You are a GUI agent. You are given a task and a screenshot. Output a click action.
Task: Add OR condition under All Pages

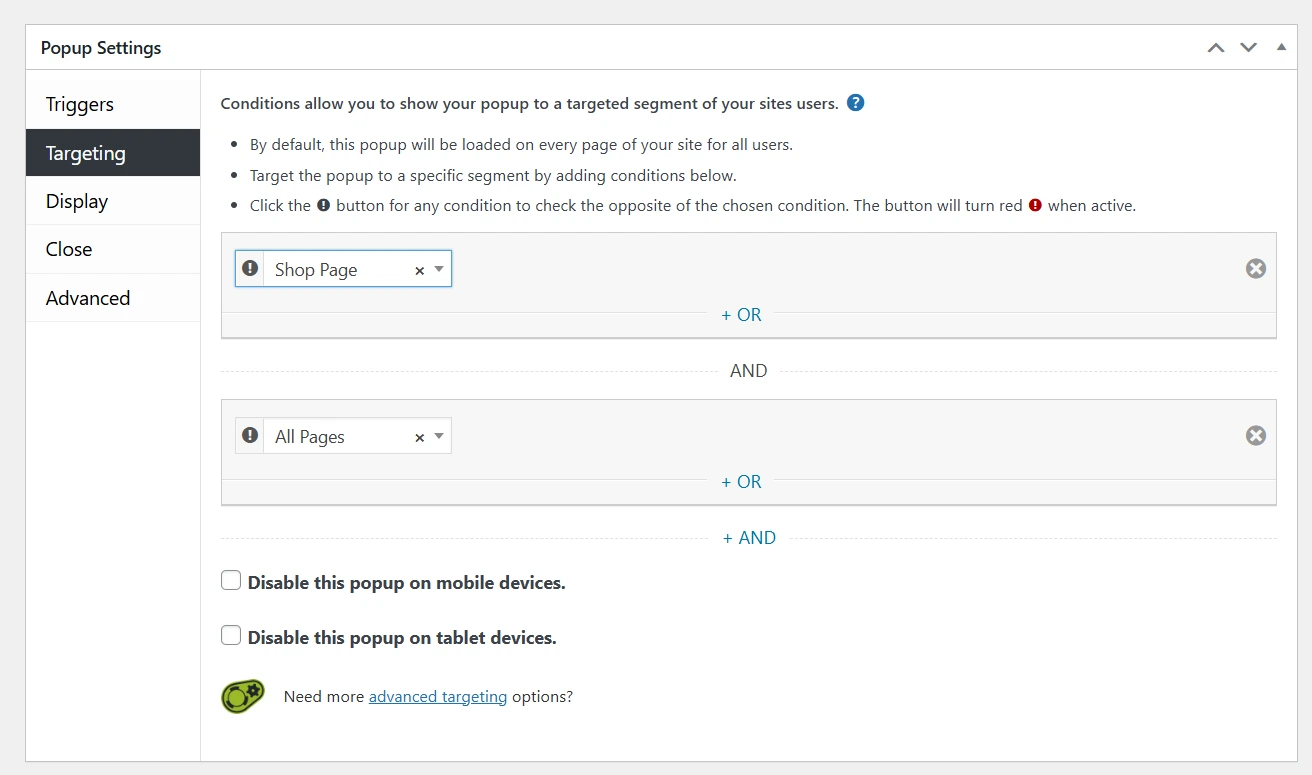[741, 481]
